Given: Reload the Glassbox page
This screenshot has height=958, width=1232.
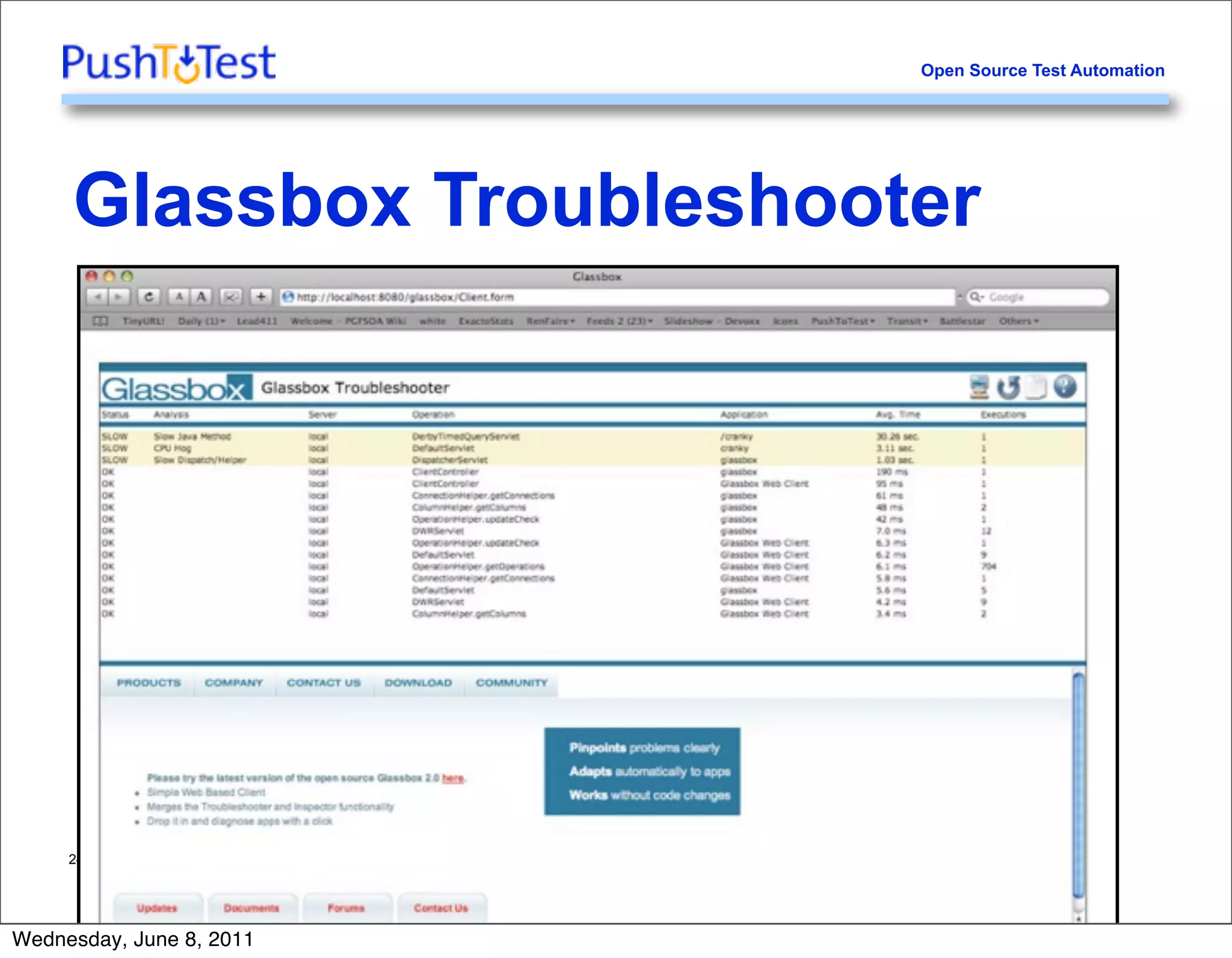Looking at the screenshot, I should pos(149,297).
